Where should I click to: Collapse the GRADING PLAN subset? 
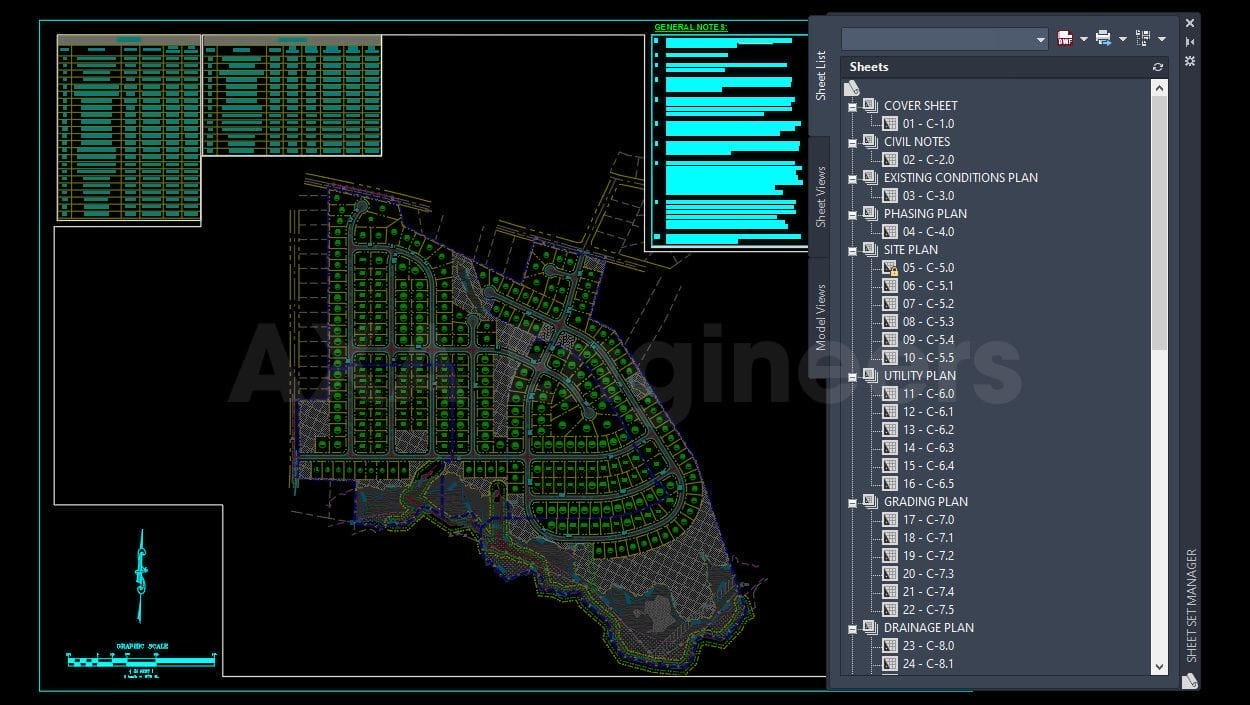[853, 501]
